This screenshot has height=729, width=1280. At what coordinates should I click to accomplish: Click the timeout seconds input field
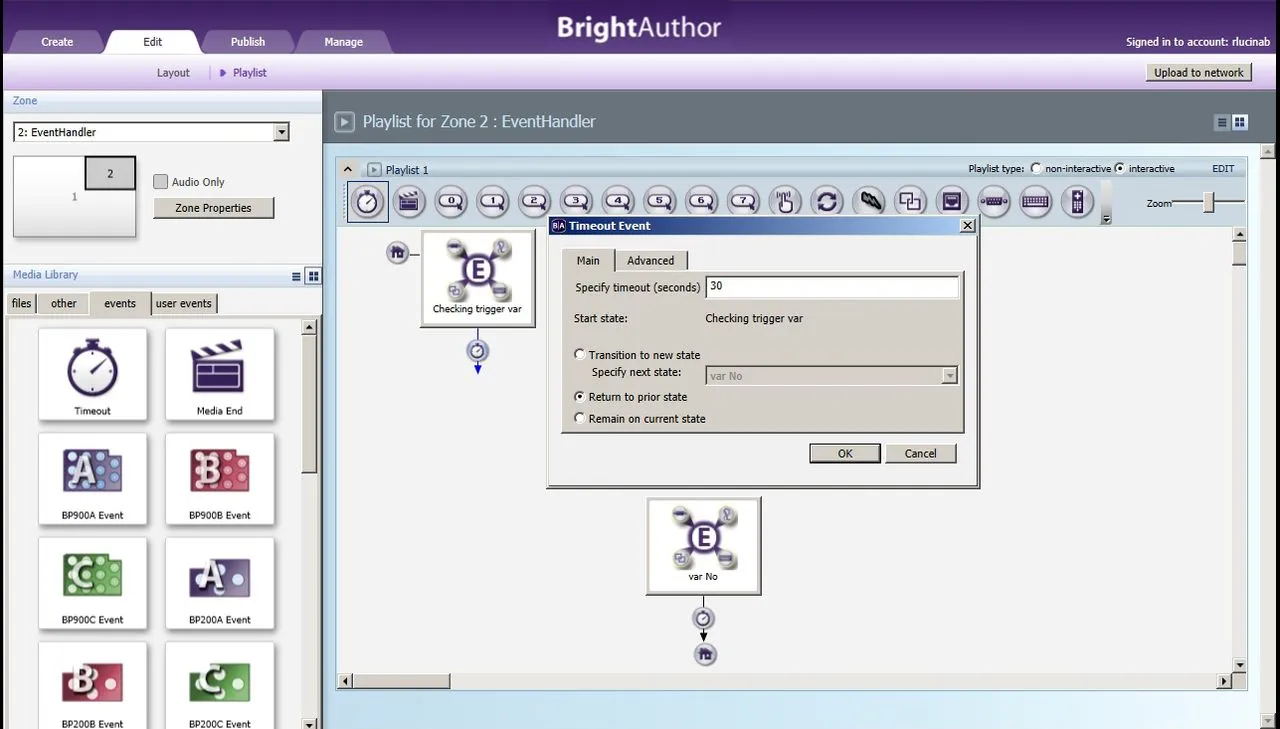pyautogui.click(x=832, y=287)
